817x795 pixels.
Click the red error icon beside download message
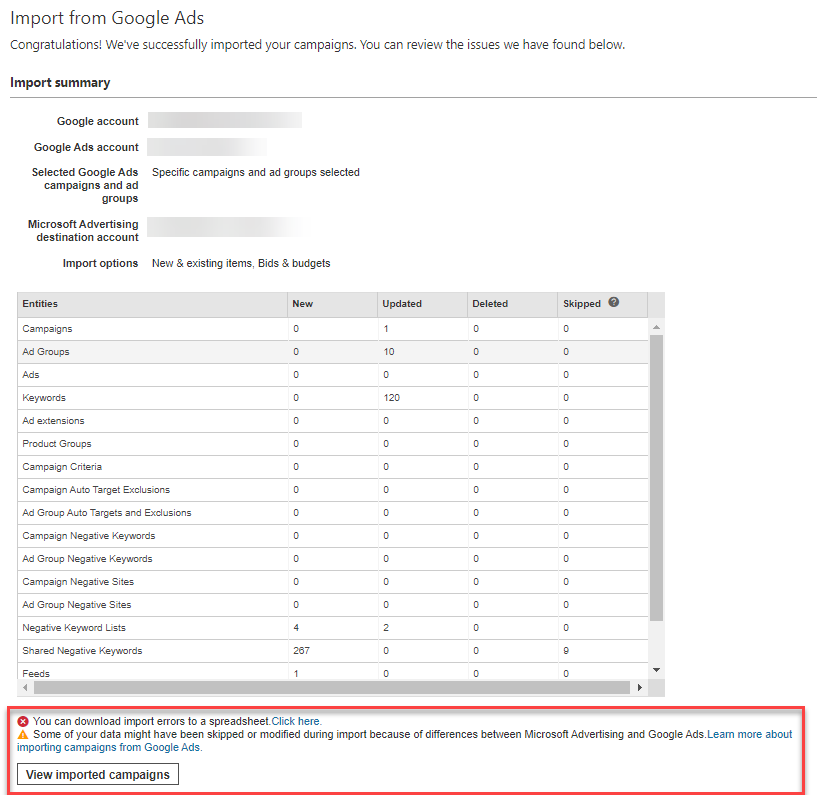coord(23,721)
